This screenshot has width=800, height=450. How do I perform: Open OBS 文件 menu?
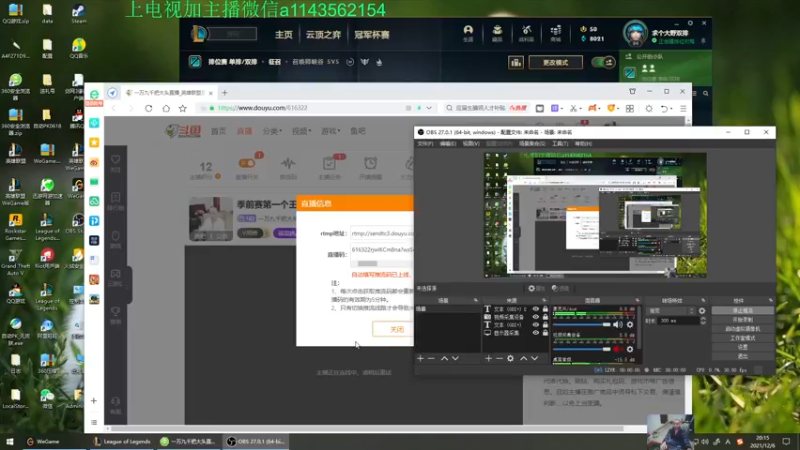(425, 144)
